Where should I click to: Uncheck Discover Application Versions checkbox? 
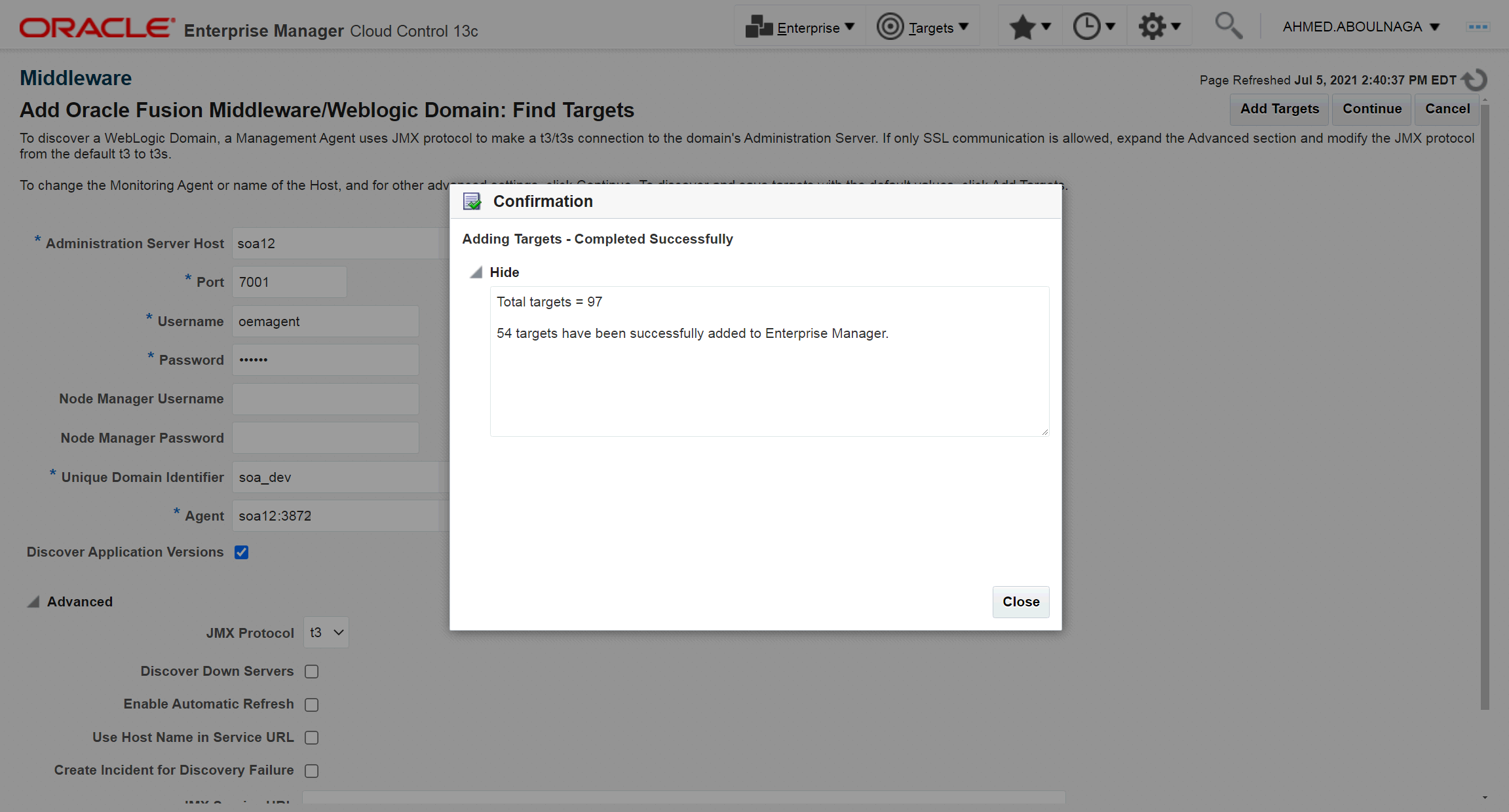coord(242,552)
